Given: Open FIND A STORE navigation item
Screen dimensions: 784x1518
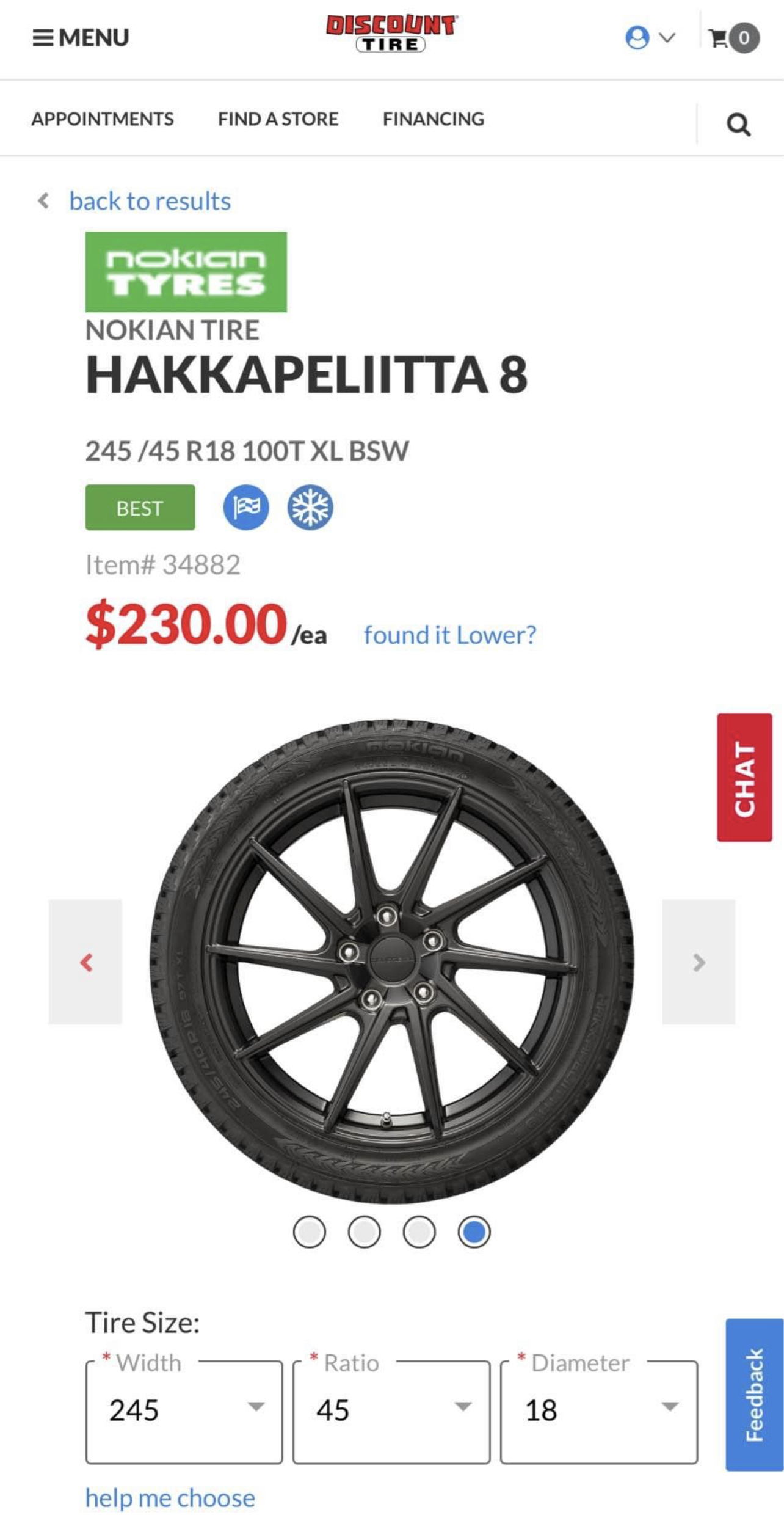Looking at the screenshot, I should tap(278, 119).
